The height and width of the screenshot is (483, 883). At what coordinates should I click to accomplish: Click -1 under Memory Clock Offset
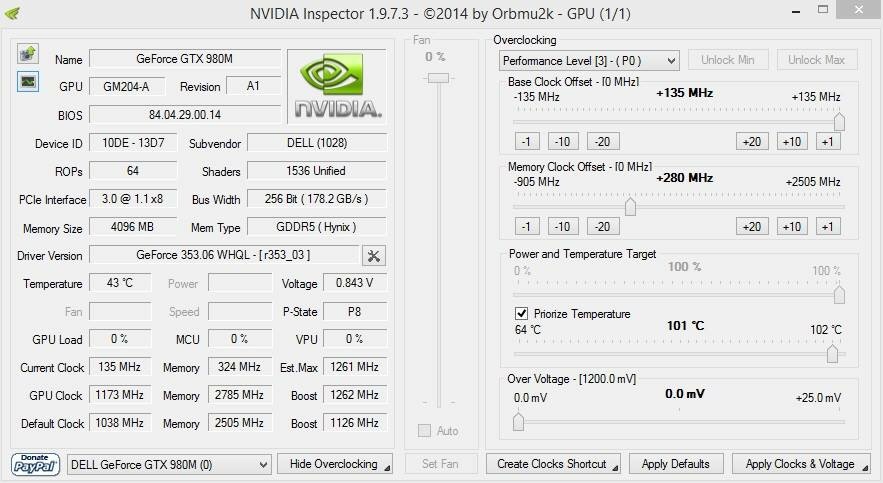(x=527, y=226)
